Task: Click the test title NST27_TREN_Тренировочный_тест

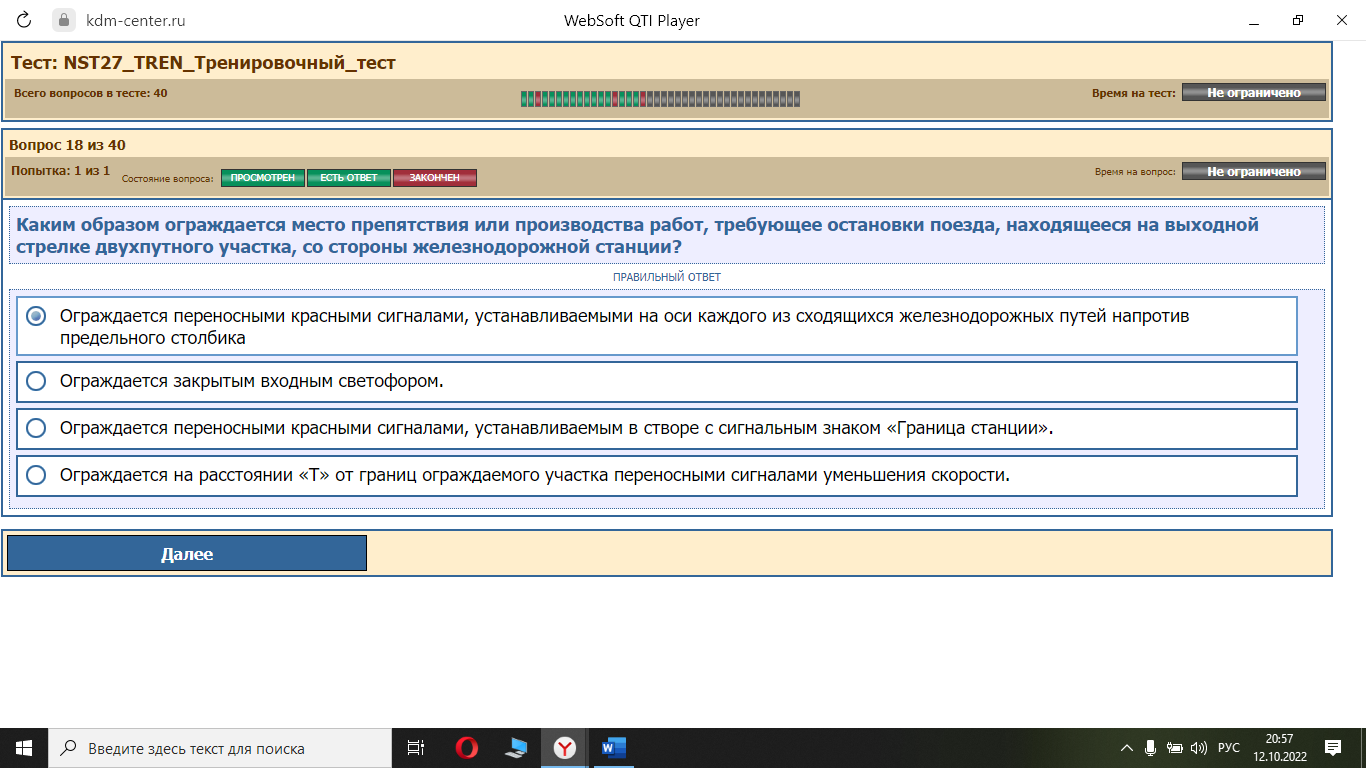Action: pyautogui.click(x=204, y=63)
